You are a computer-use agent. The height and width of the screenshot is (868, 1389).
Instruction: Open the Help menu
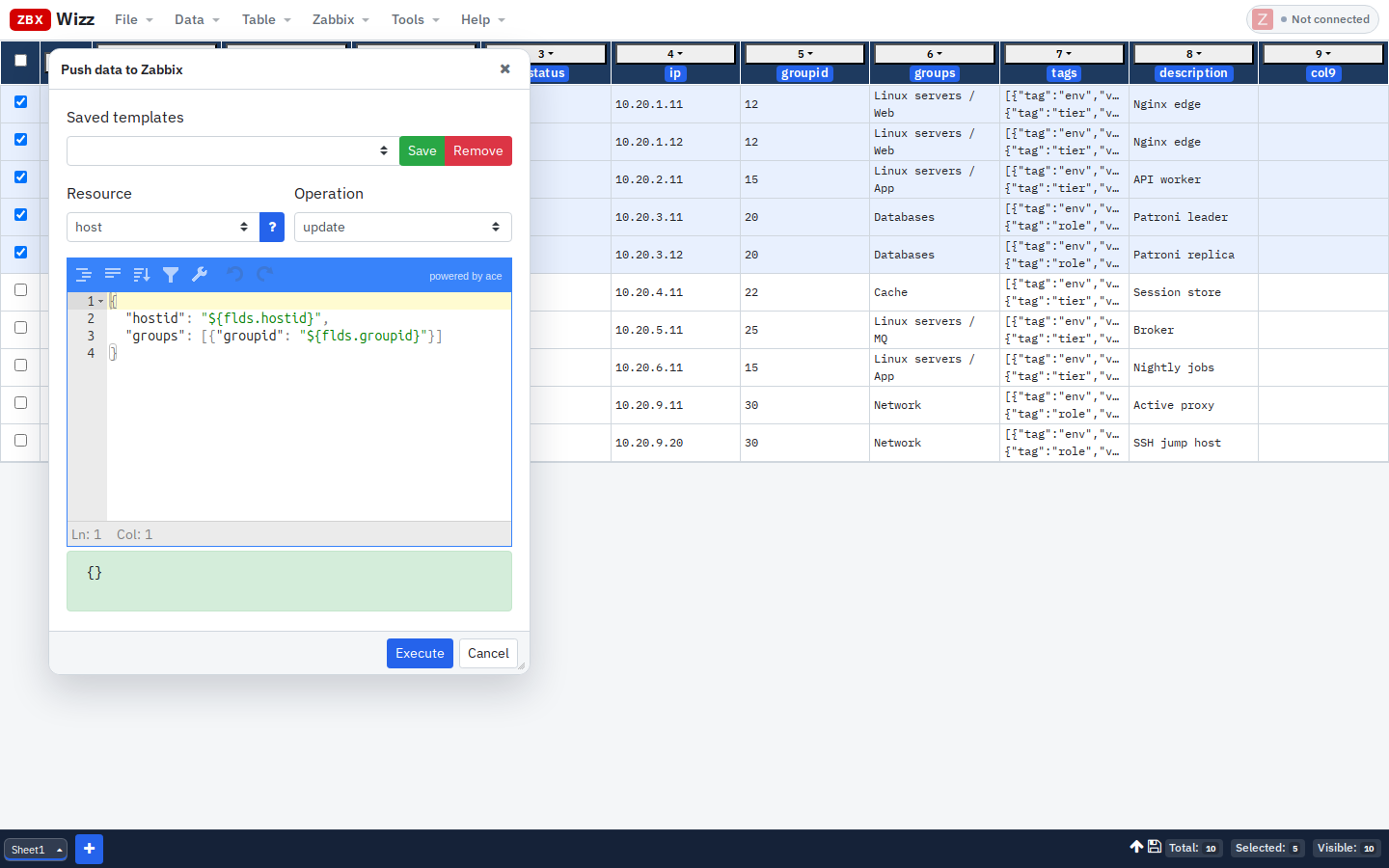[x=482, y=19]
